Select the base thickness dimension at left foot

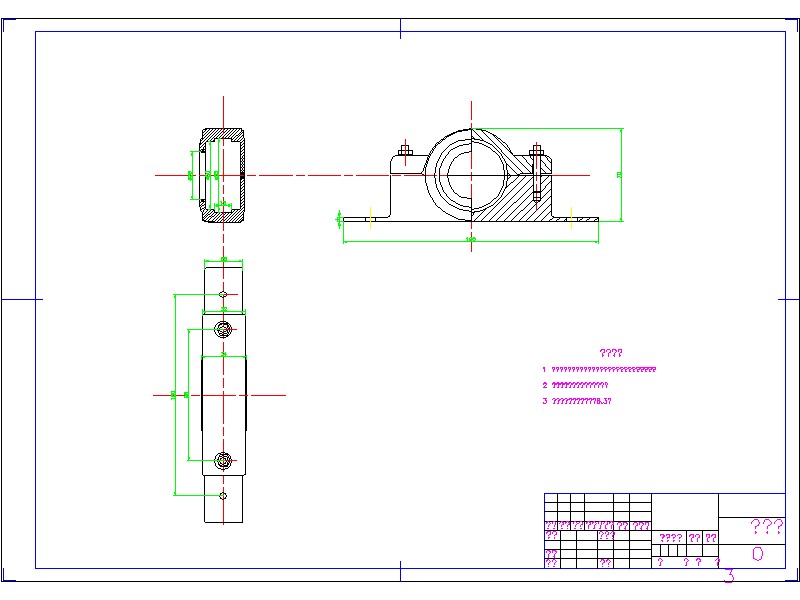point(339,219)
